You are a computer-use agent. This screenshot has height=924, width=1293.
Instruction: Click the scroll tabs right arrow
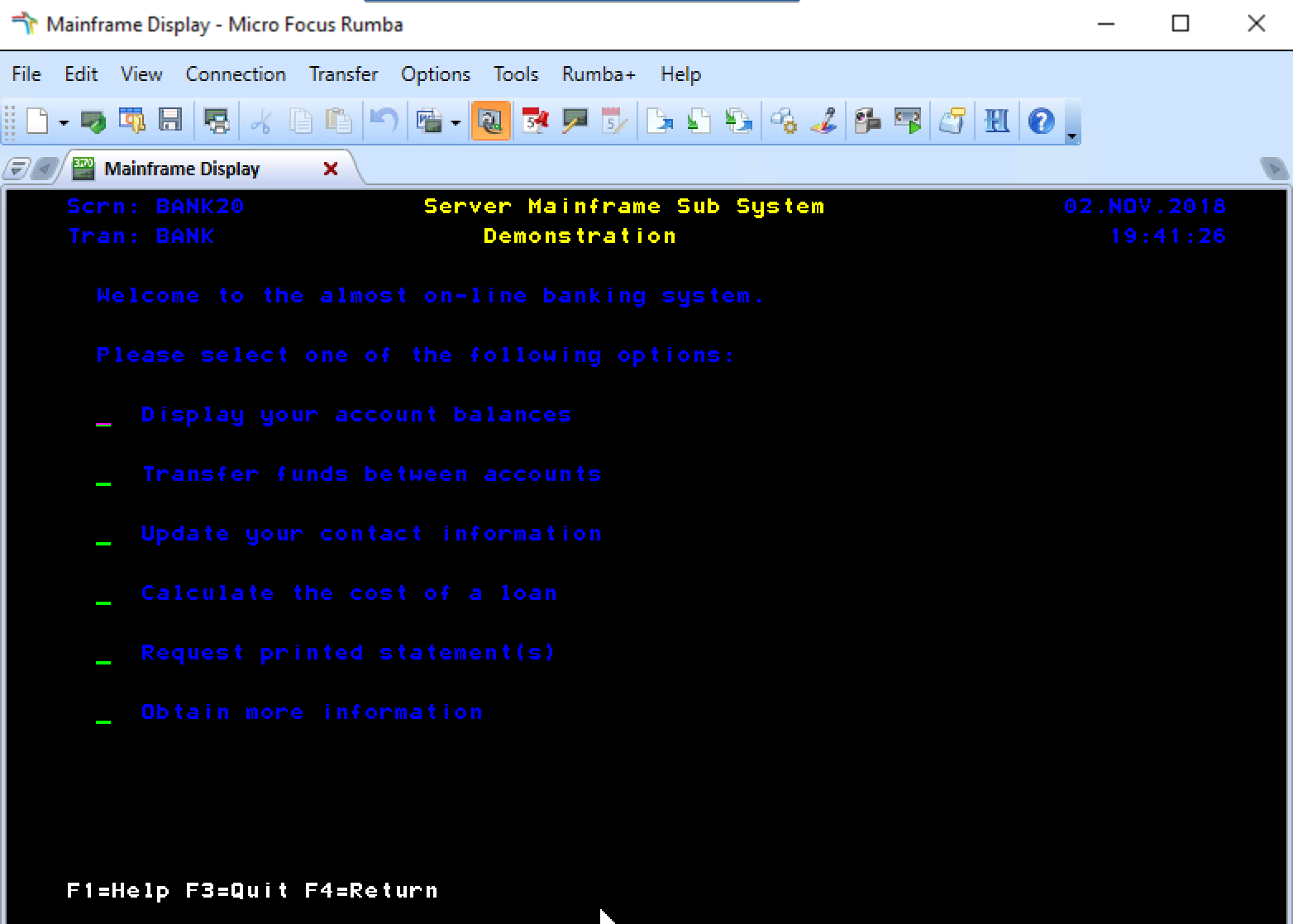[x=1274, y=169]
